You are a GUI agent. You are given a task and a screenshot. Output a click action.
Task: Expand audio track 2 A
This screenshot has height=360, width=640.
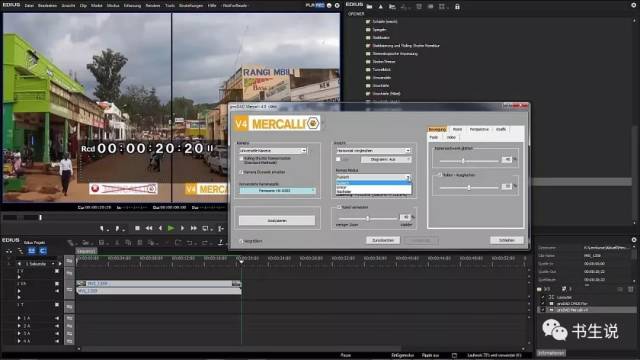[x=19, y=326]
